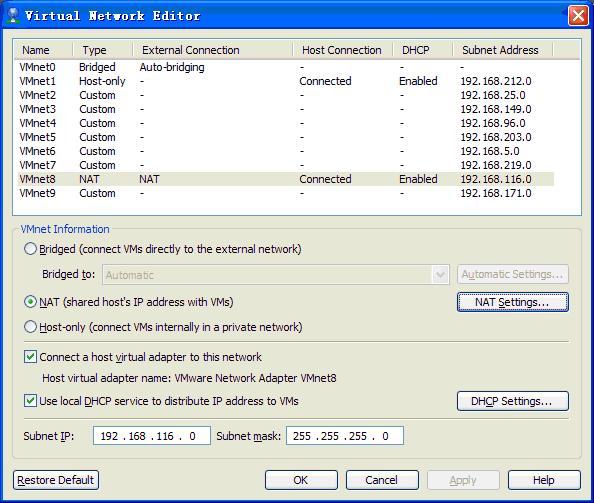The image size is (594, 503).
Task: Open the Bridged to Automatic dropdown
Action: 276,275
